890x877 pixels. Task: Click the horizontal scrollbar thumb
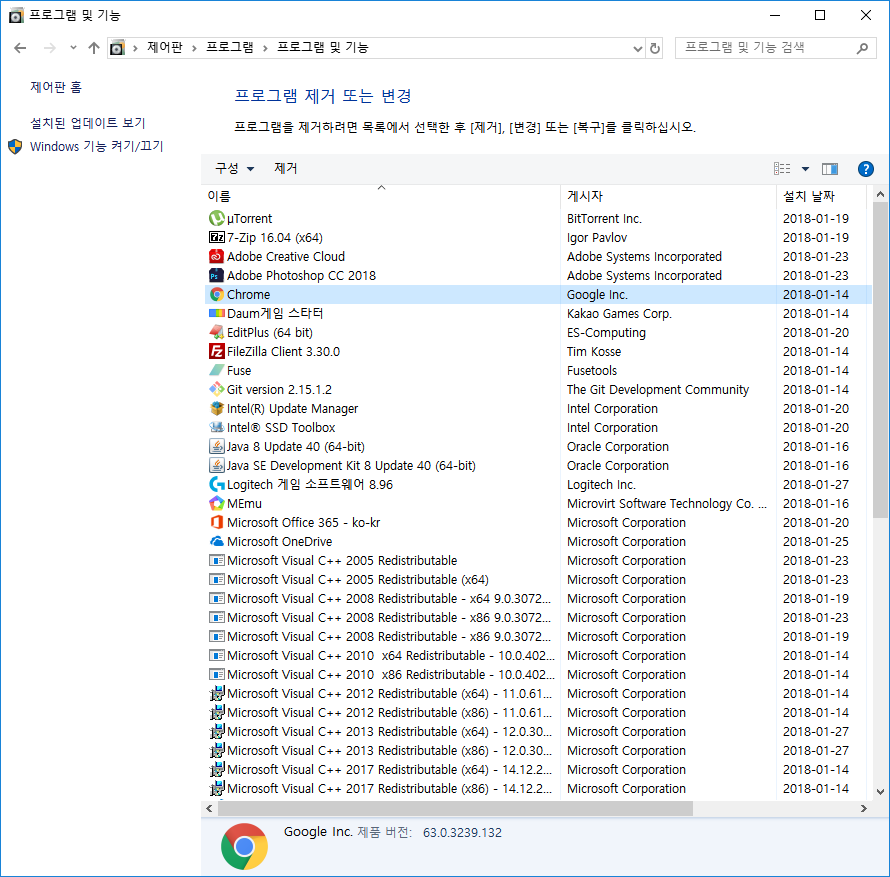pyautogui.click(x=455, y=808)
